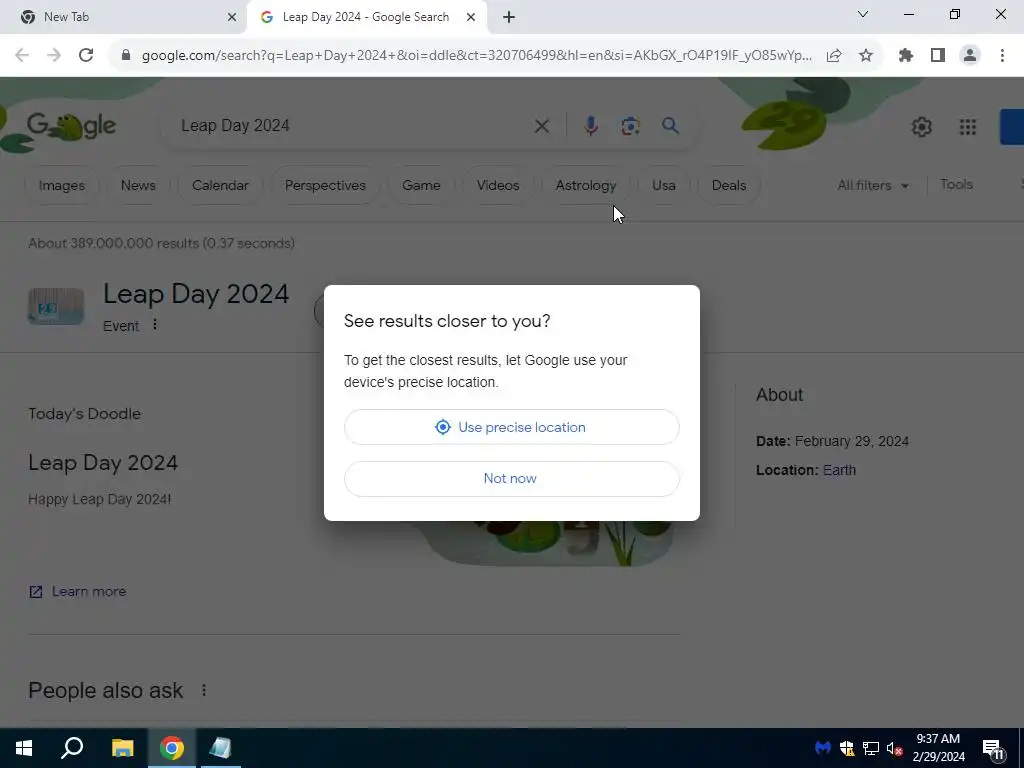Click Not now in location dialog
Viewport: 1024px width, 768px height.
511,479
